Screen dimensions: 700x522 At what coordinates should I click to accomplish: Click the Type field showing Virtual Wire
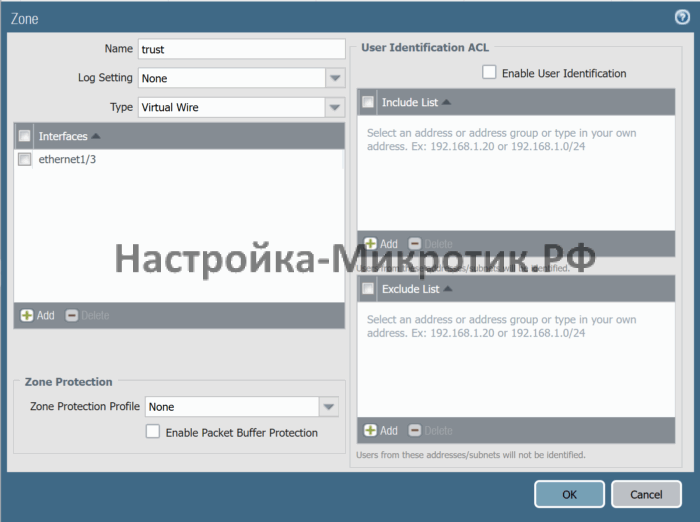232,107
